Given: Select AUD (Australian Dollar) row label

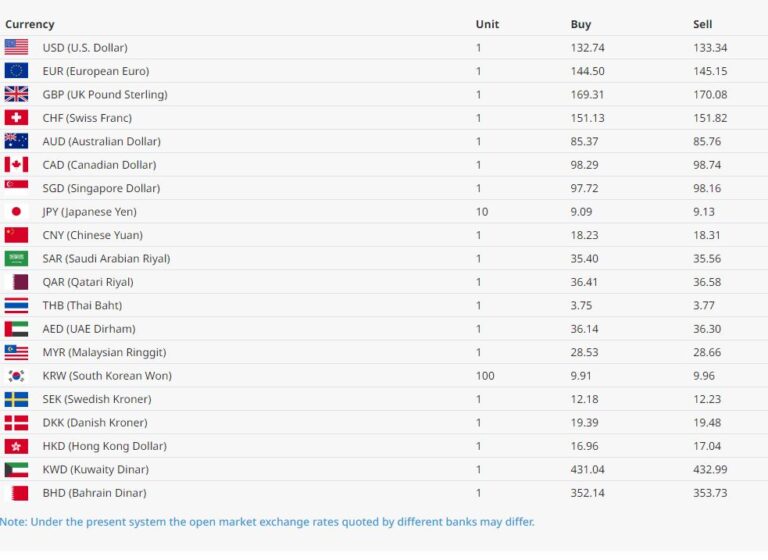Looking at the screenshot, I should [x=101, y=141].
